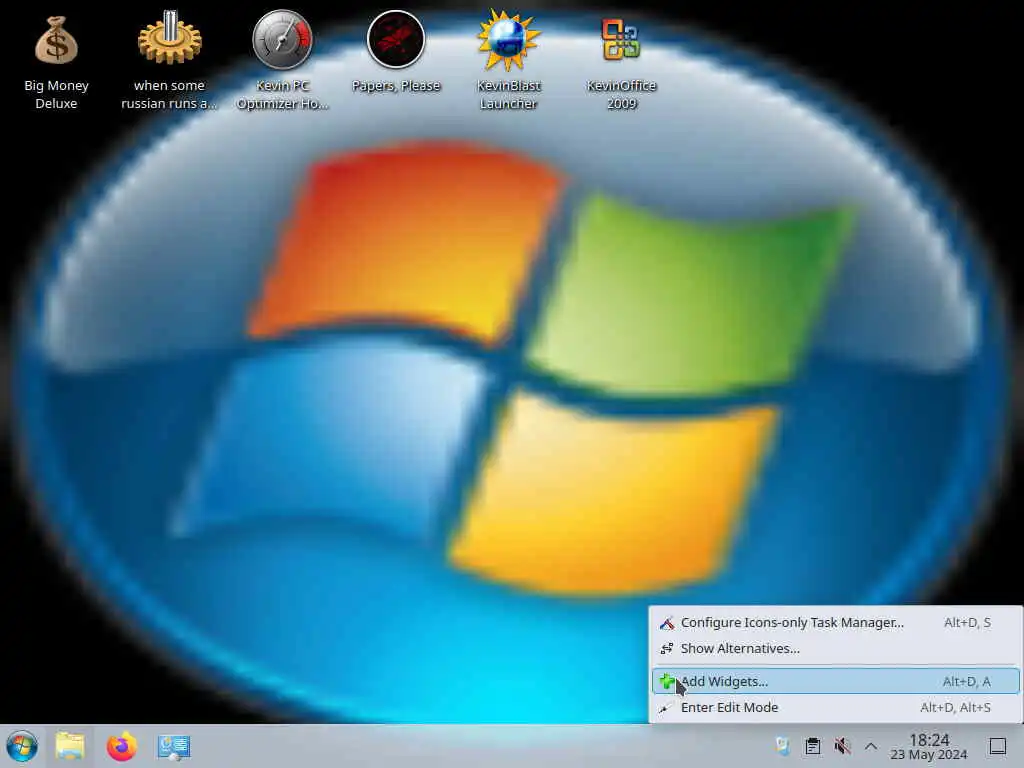Select Enter Edit Mode menu entry

(835, 707)
